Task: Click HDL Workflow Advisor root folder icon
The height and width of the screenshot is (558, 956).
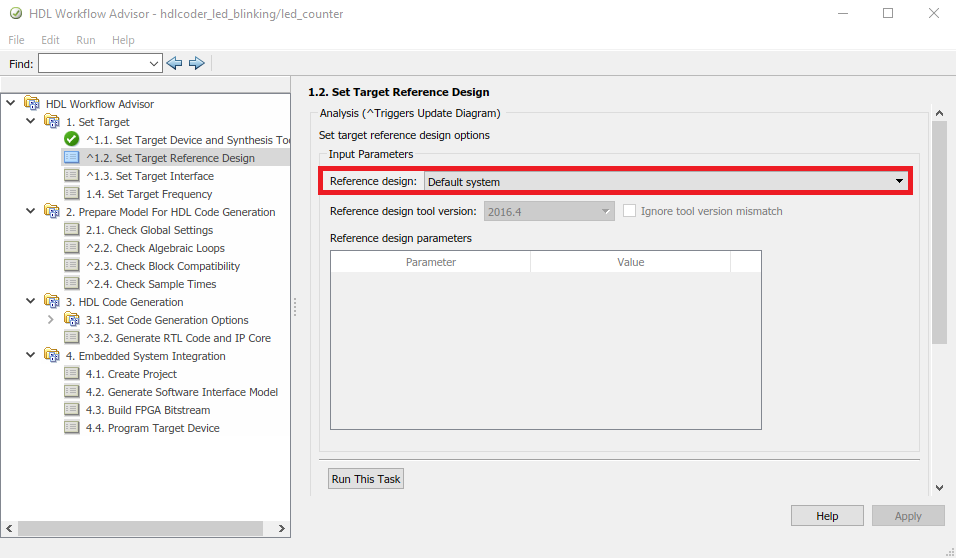Action: point(32,104)
